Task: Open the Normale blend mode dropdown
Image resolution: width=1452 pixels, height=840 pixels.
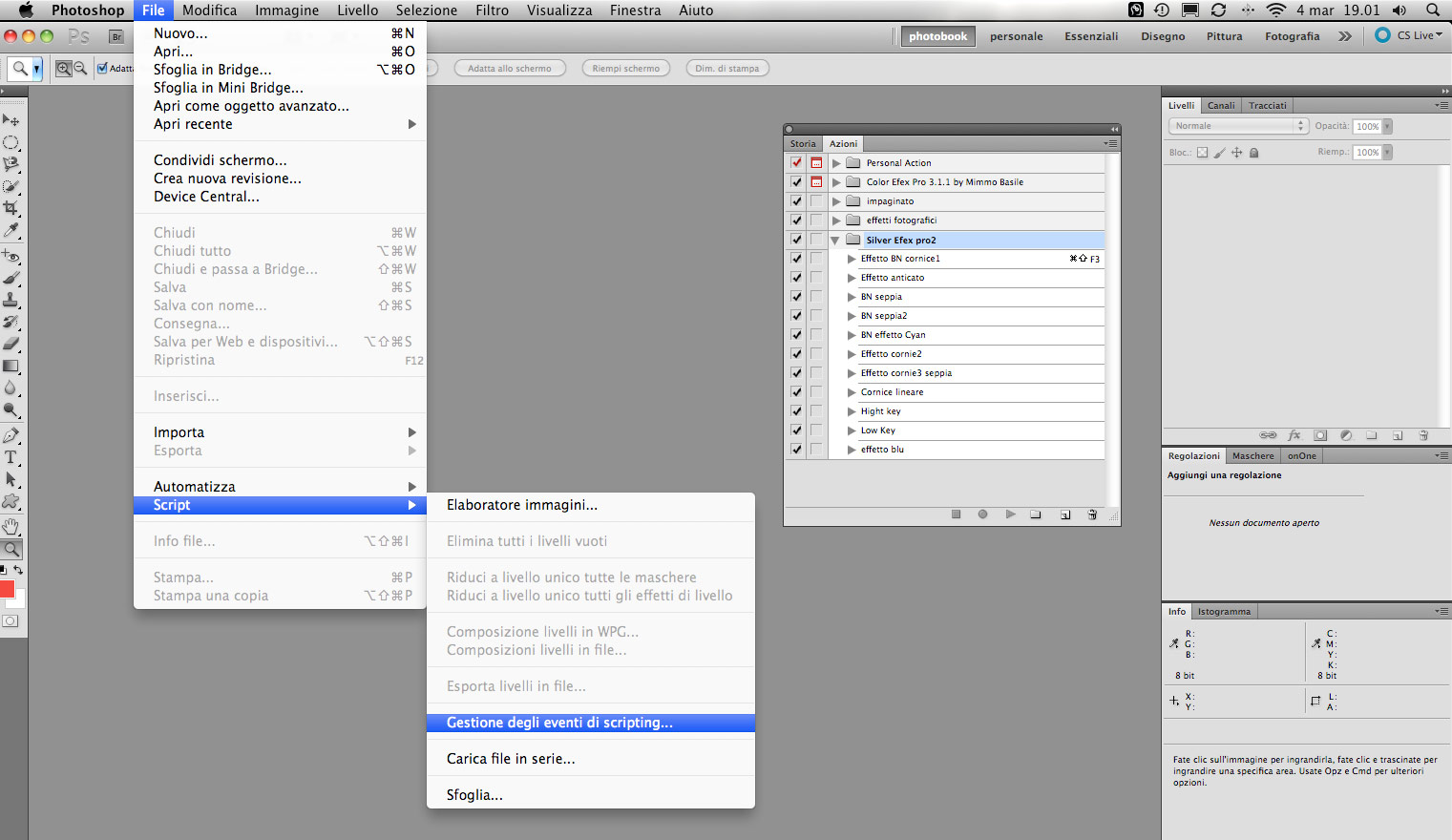Action: click(1238, 126)
